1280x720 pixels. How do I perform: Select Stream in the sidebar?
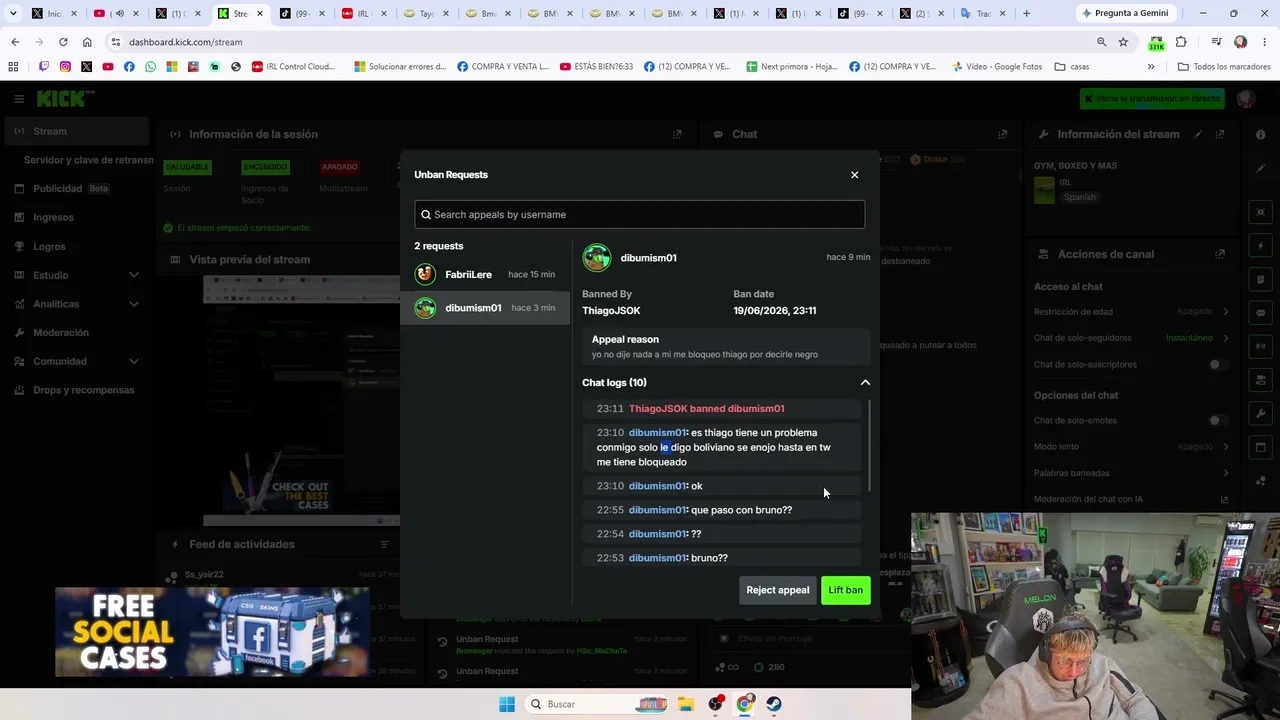coord(78,131)
